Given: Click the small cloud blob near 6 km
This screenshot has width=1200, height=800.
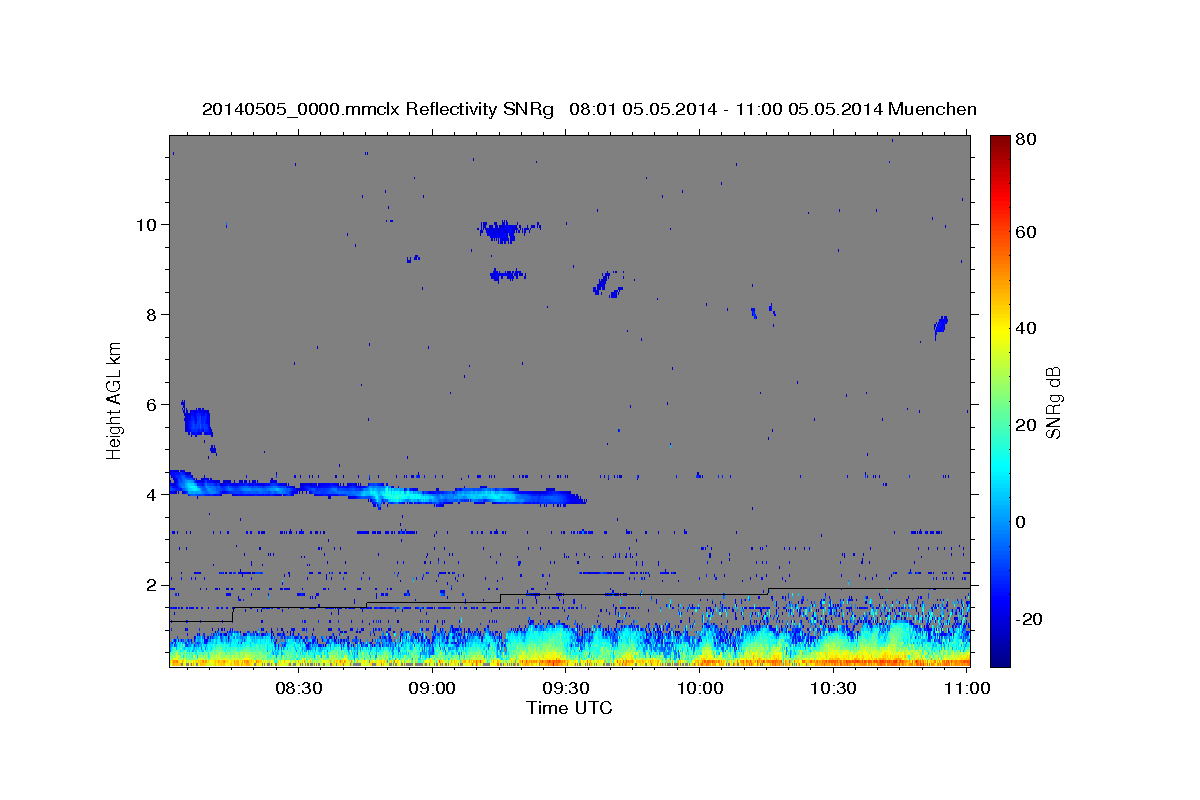Looking at the screenshot, I should (x=196, y=420).
